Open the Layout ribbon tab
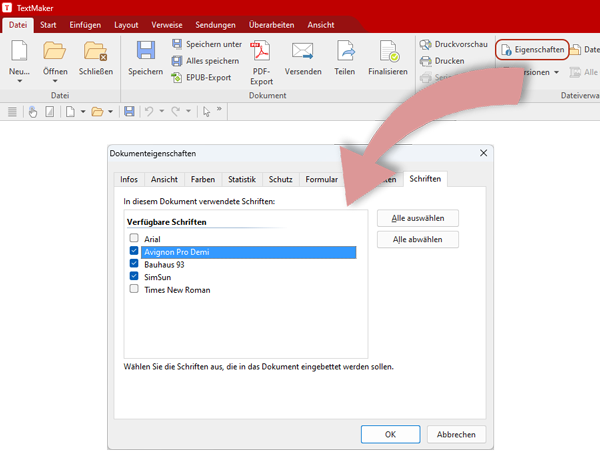Viewport: 600px width, 453px height. coord(126,25)
